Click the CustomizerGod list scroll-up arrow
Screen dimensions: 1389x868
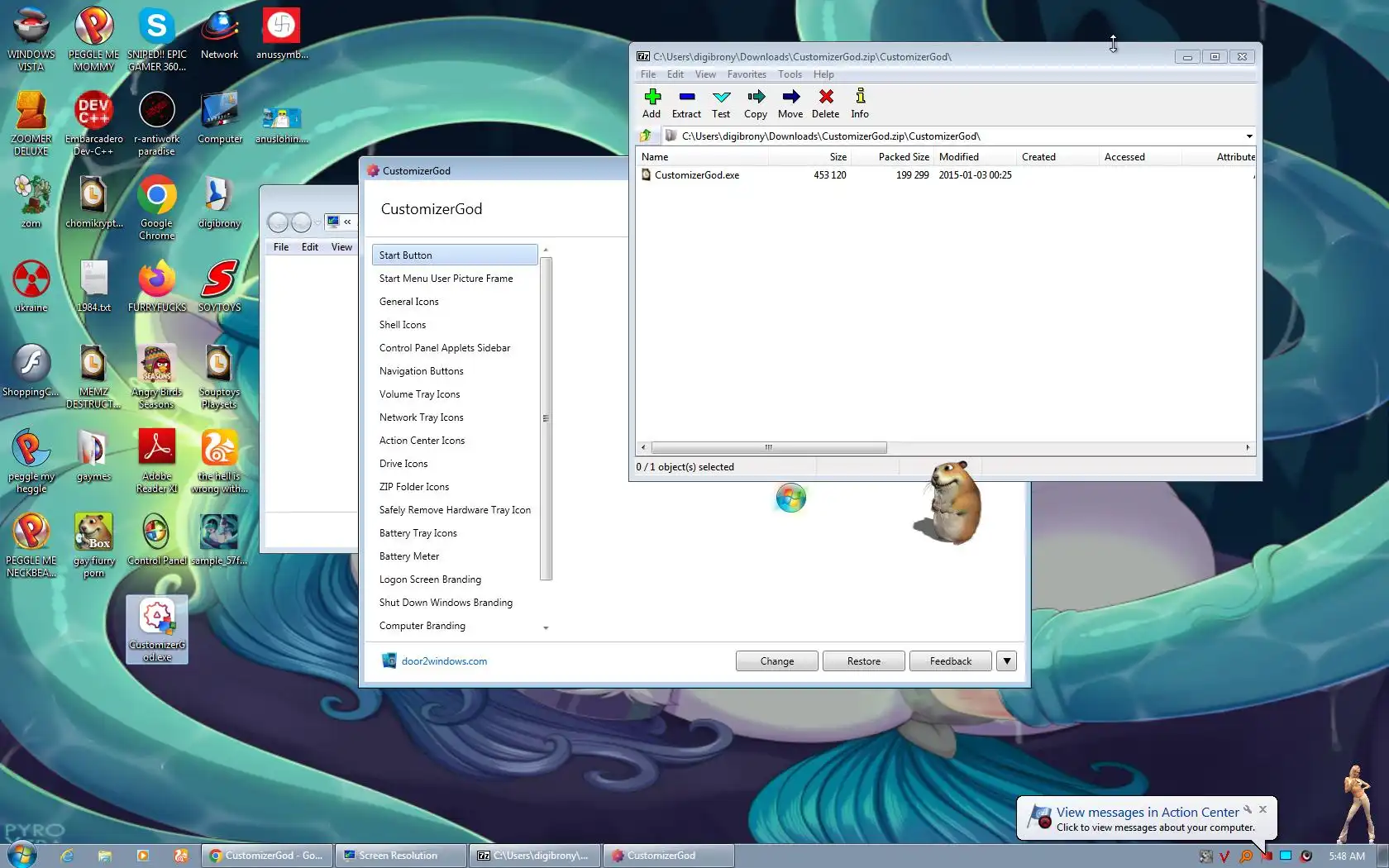pyautogui.click(x=546, y=250)
